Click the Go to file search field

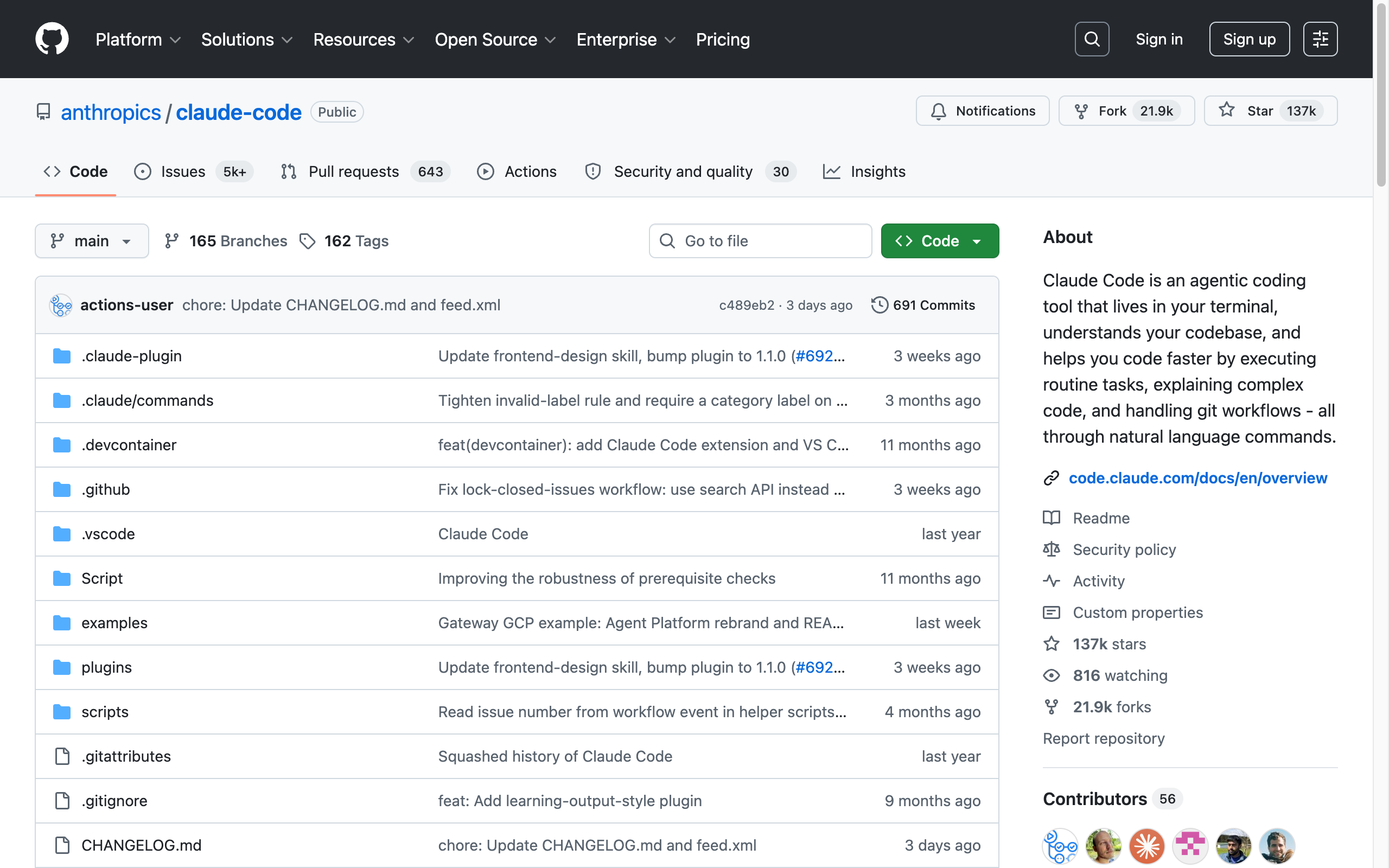[760, 241]
